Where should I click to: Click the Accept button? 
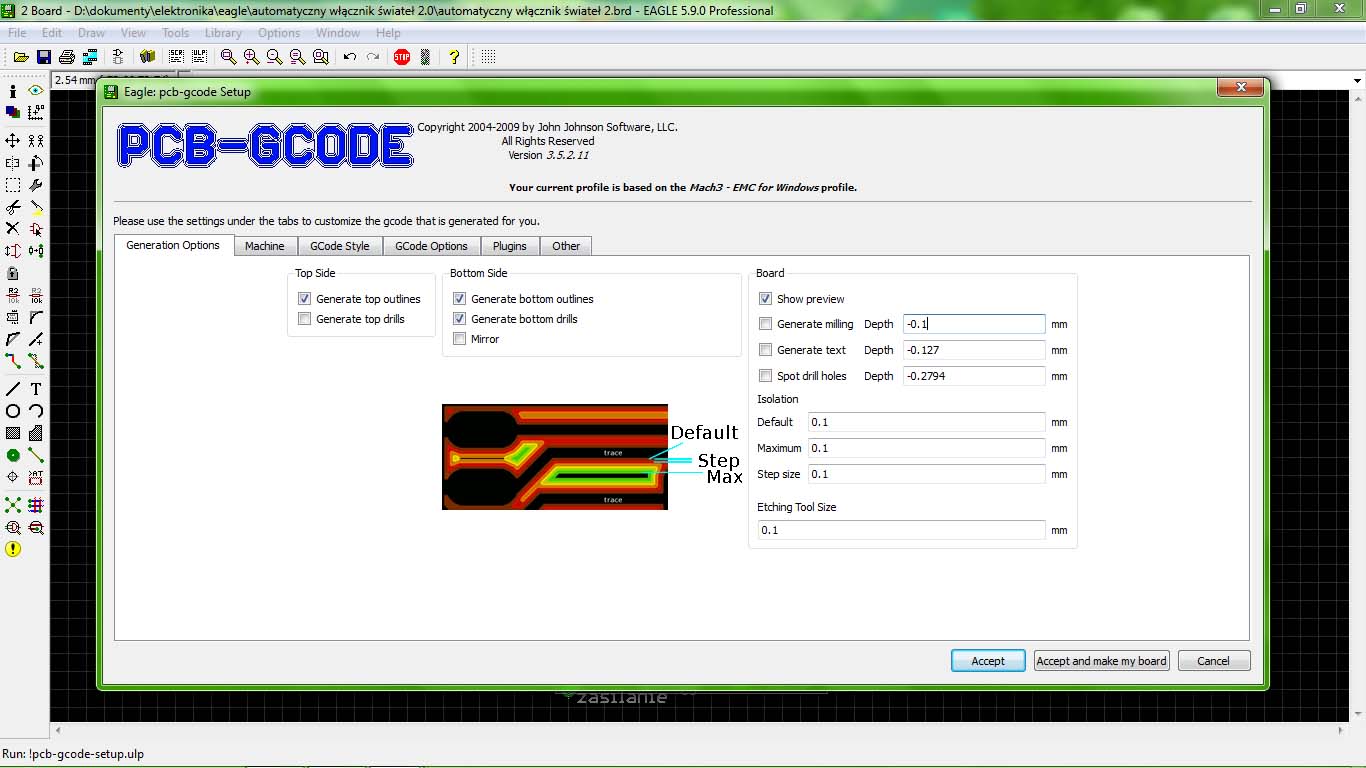coord(988,661)
